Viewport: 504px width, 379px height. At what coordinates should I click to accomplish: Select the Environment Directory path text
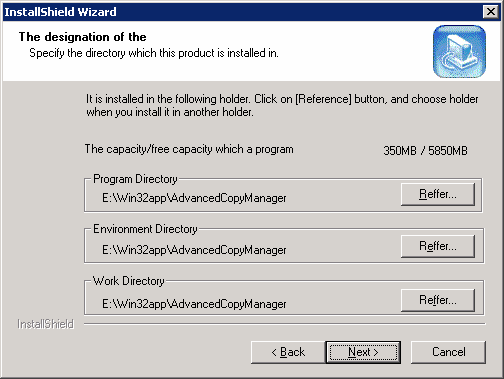click(194, 250)
